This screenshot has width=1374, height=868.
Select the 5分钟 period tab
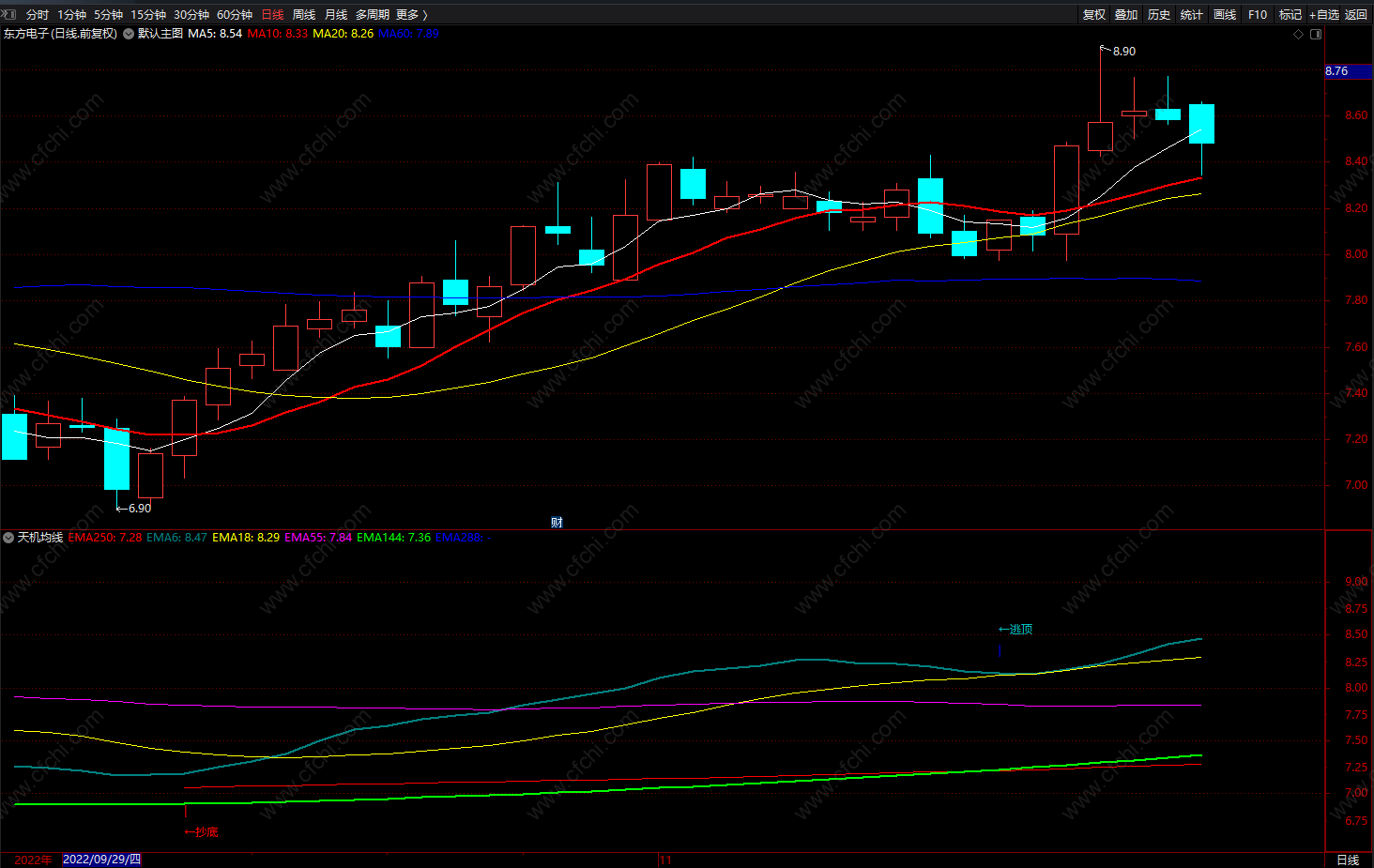(x=109, y=14)
